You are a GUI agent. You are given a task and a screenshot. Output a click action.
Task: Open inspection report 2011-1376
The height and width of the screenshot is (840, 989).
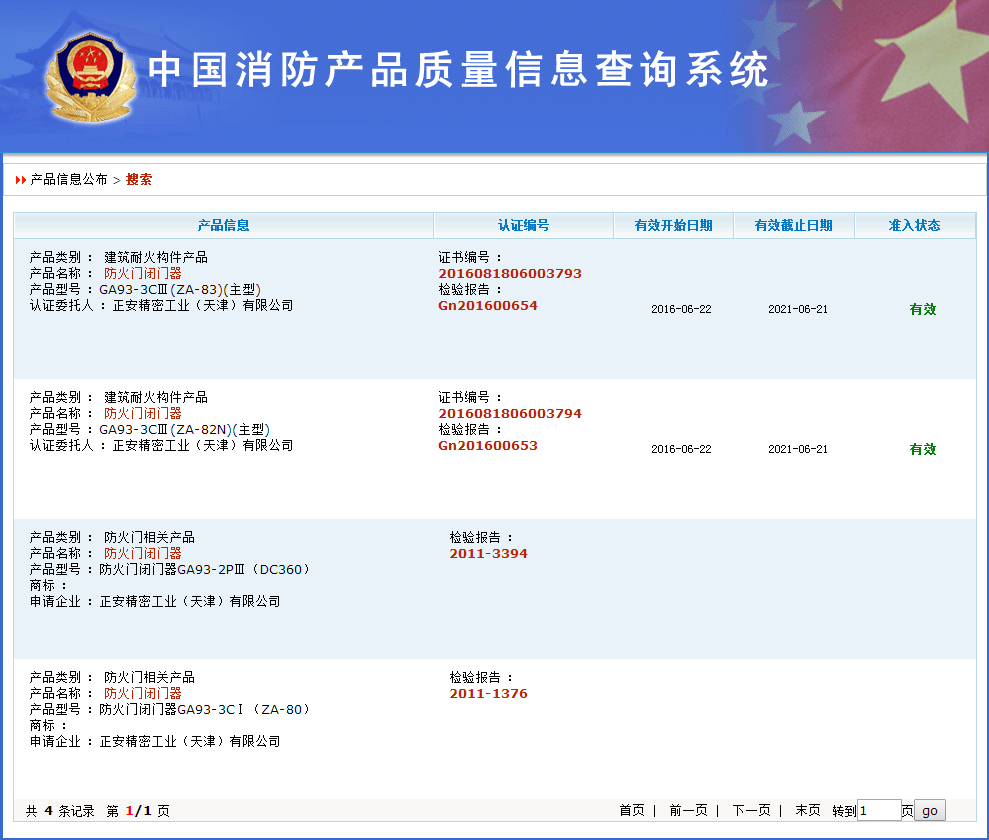[488, 693]
